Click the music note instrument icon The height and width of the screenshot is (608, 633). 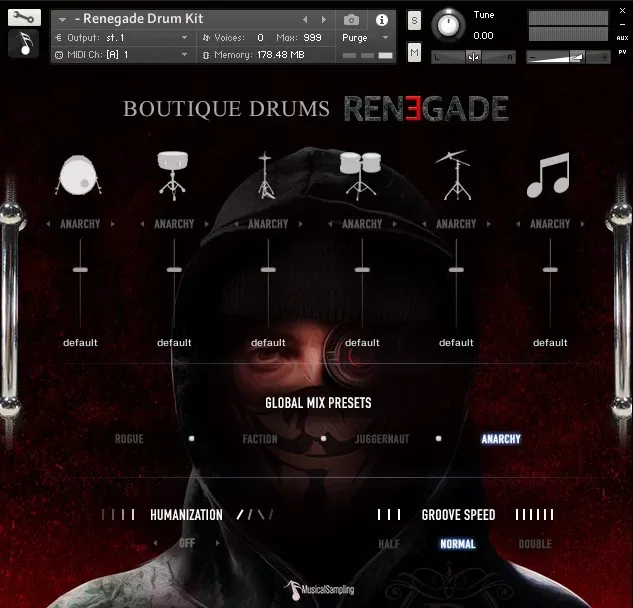point(24,44)
